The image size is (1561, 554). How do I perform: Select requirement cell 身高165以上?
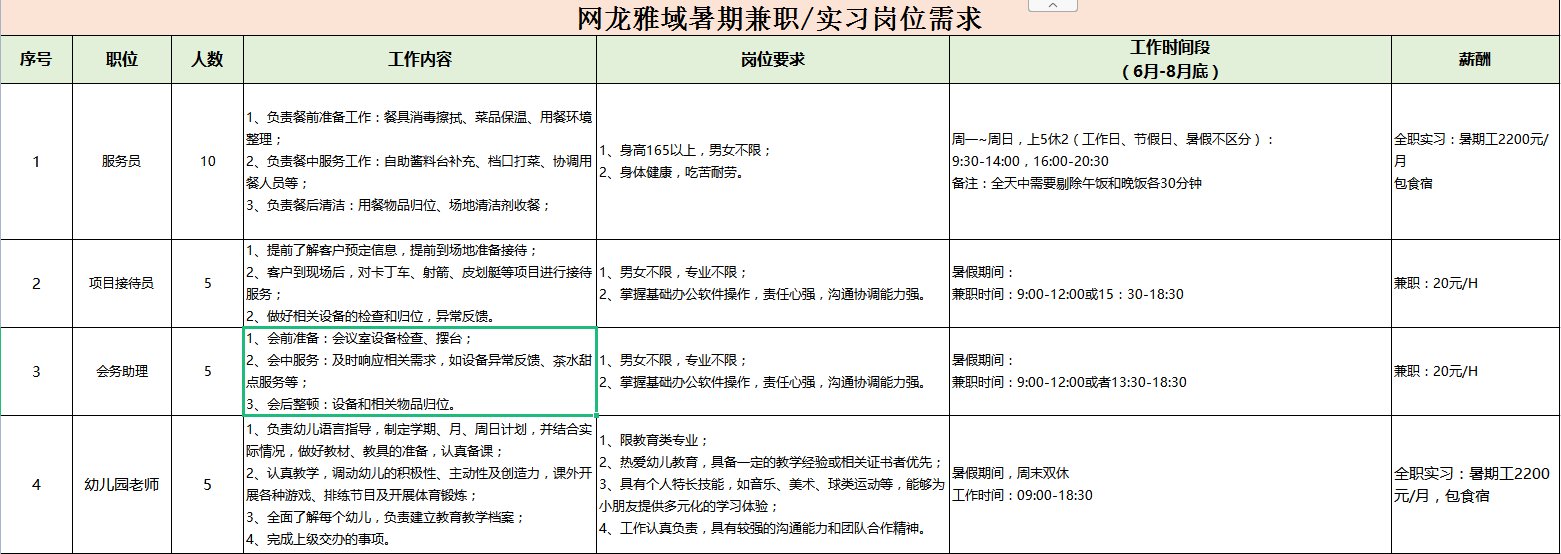point(773,161)
